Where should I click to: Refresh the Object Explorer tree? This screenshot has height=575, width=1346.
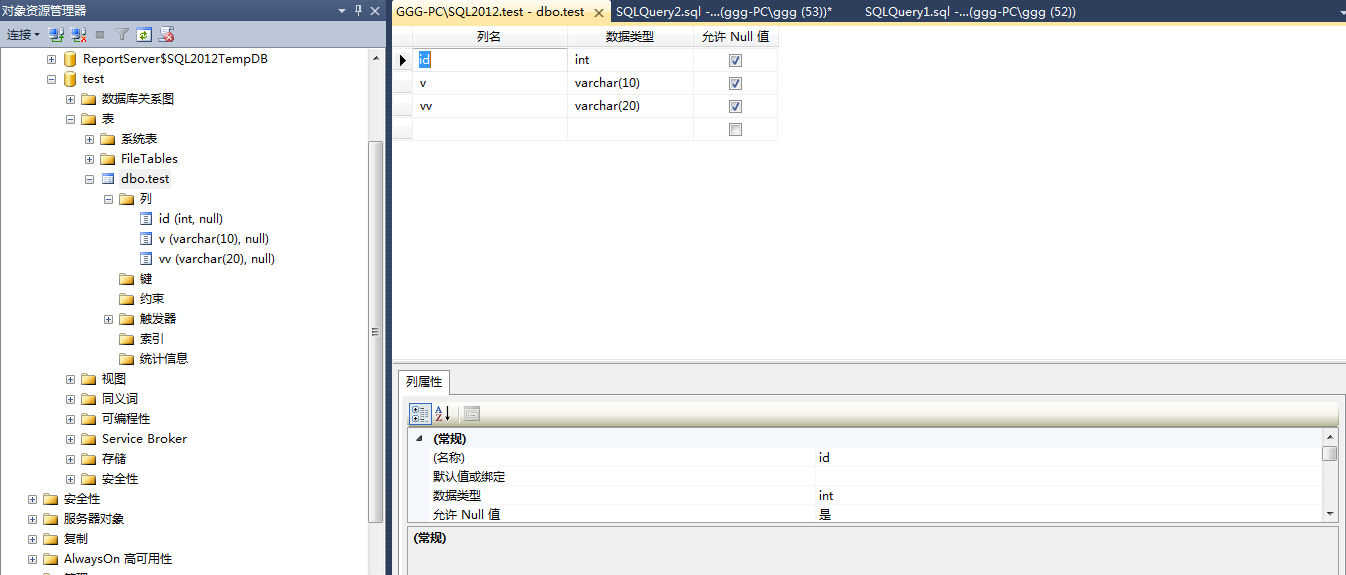(x=144, y=35)
